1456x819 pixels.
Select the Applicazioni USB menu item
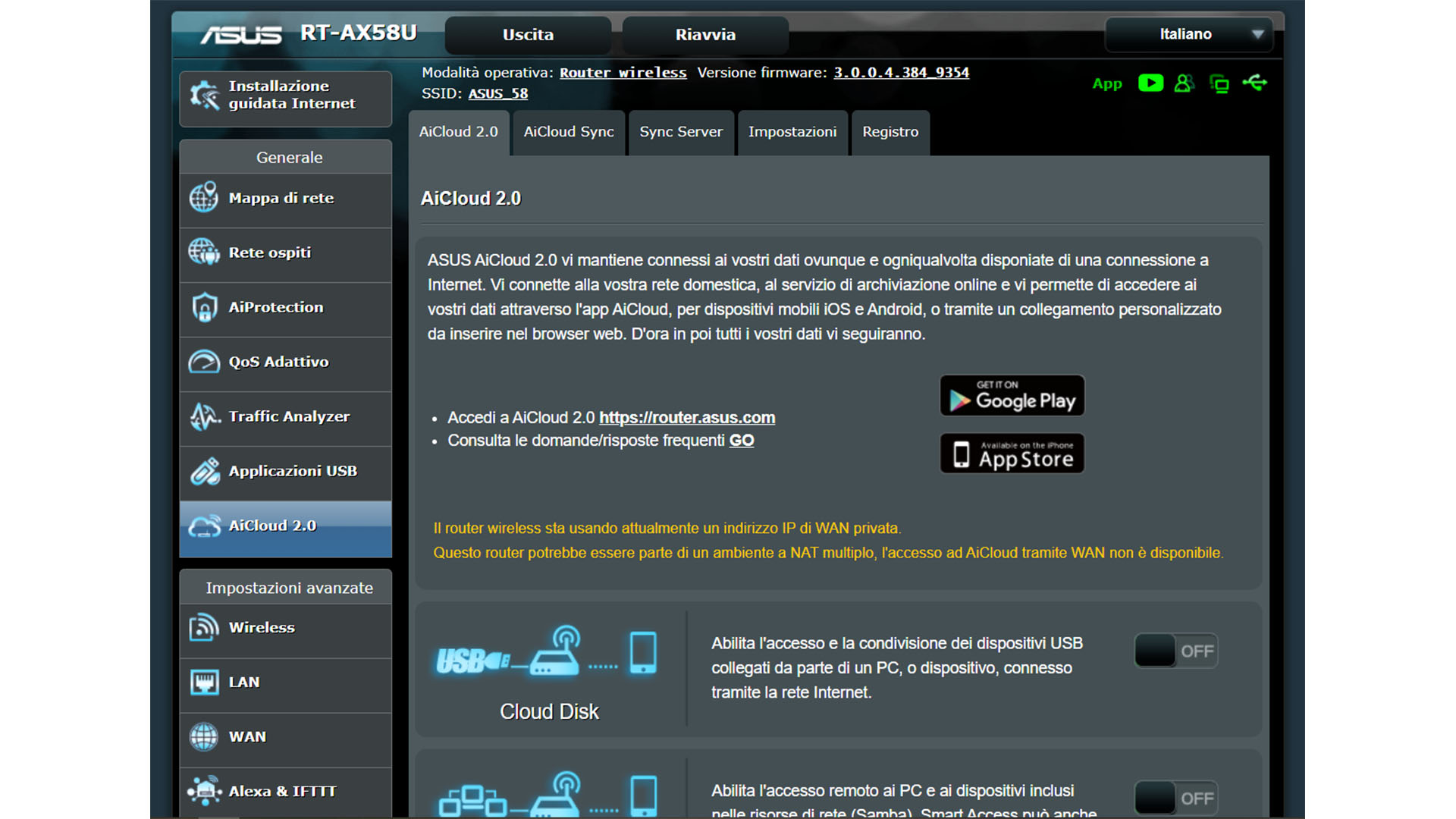tap(286, 472)
